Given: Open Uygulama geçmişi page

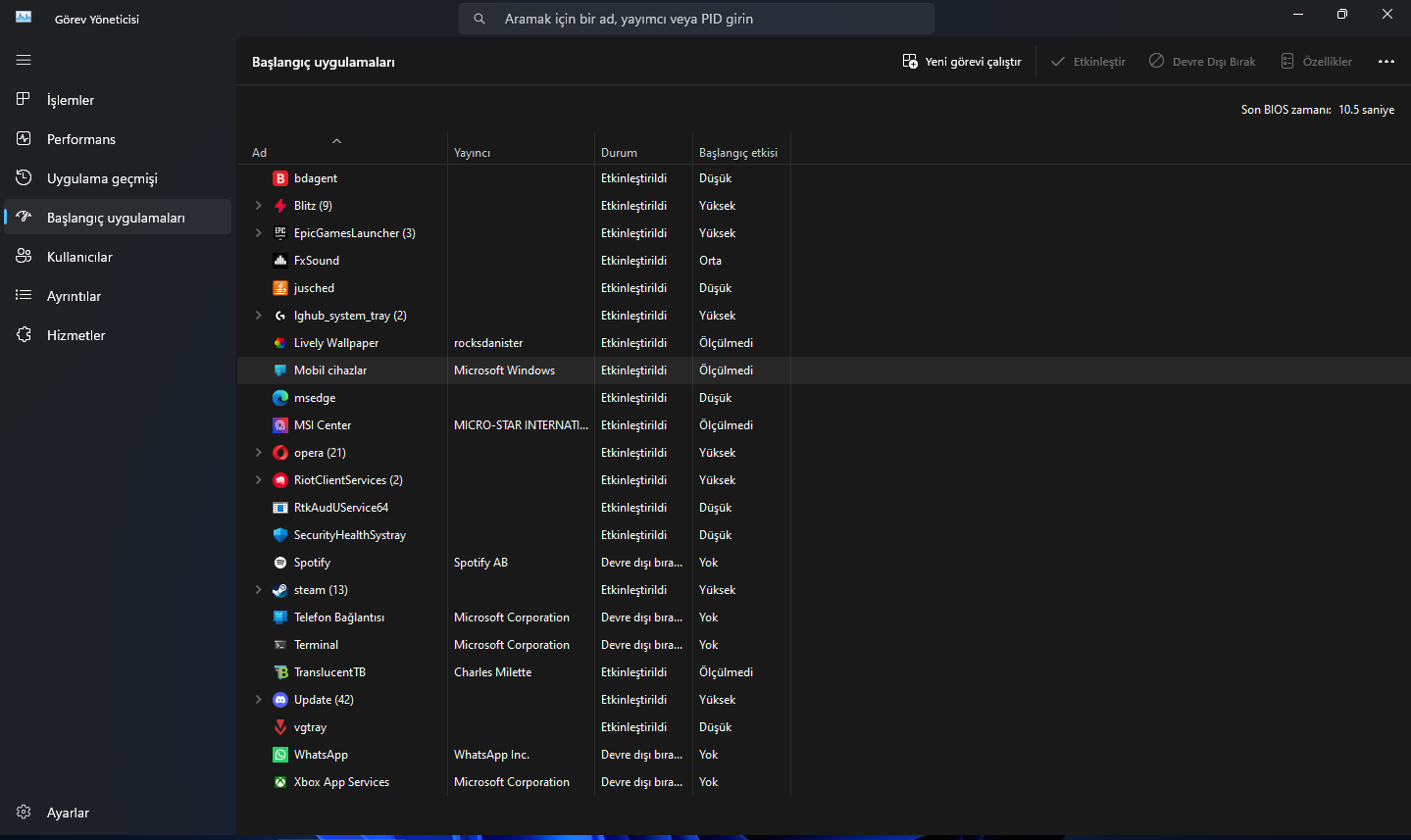Looking at the screenshot, I should tap(118, 178).
